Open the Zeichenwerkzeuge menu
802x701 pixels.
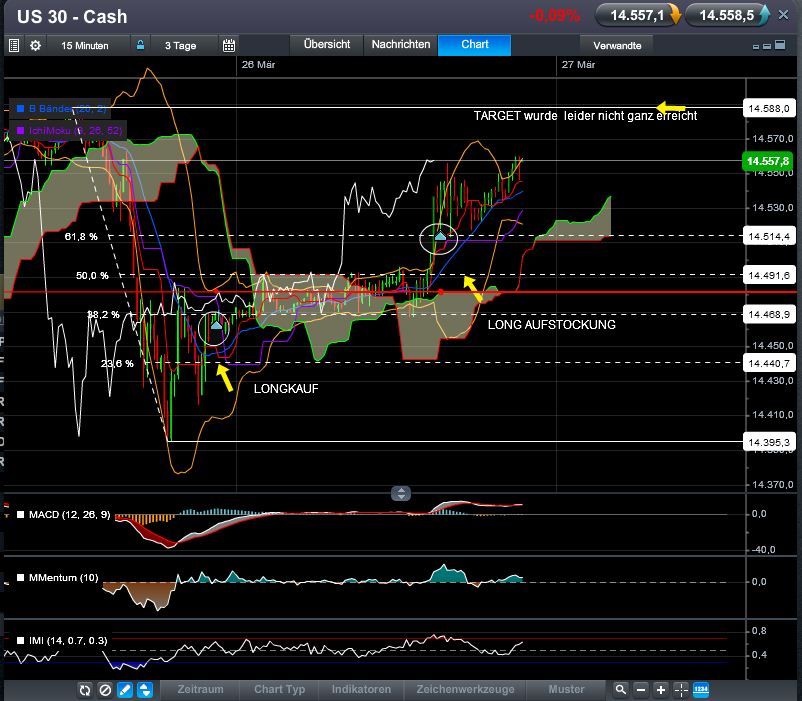point(465,689)
